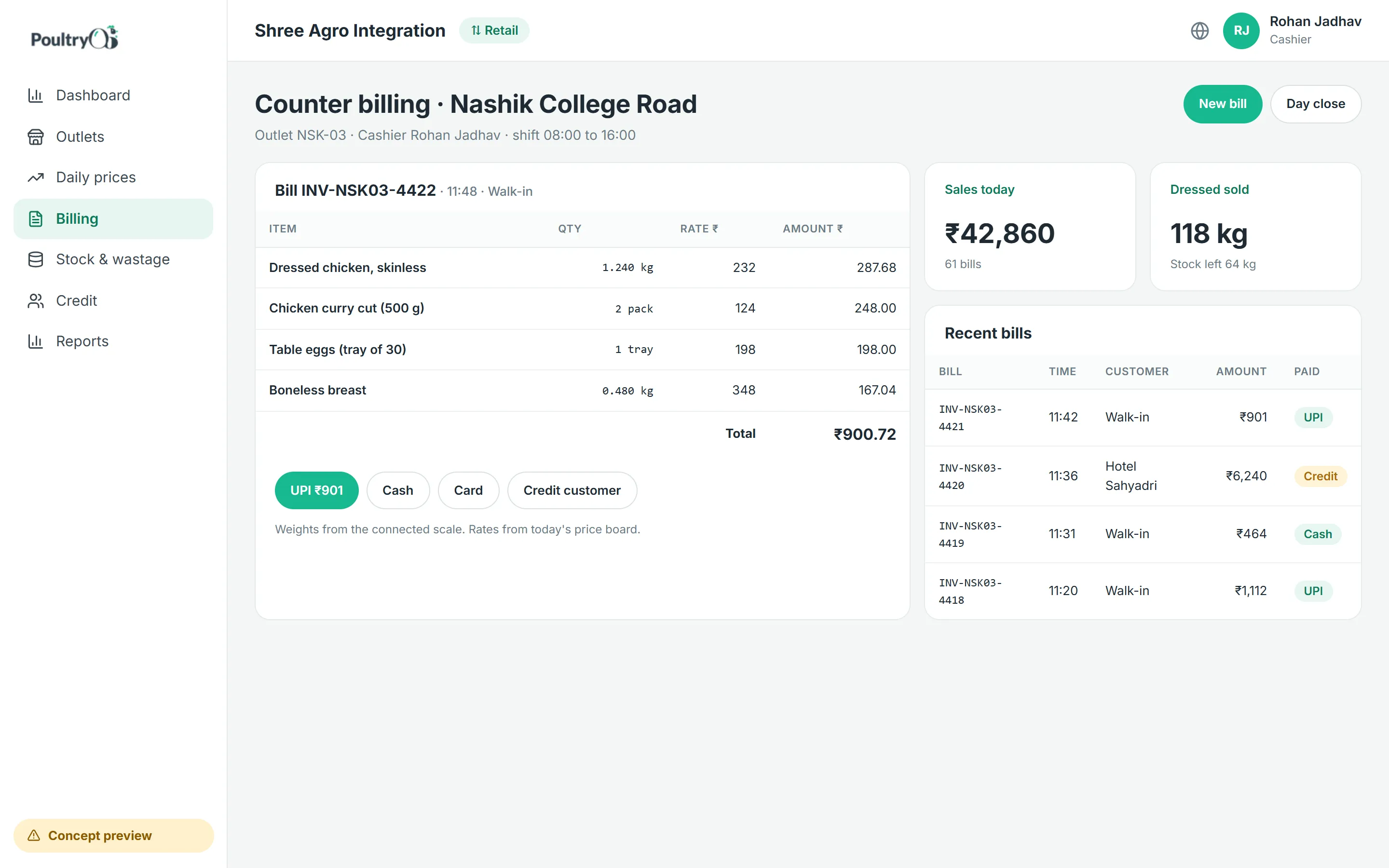
Task: Click the ₹900.72 total amount
Action: pos(864,434)
